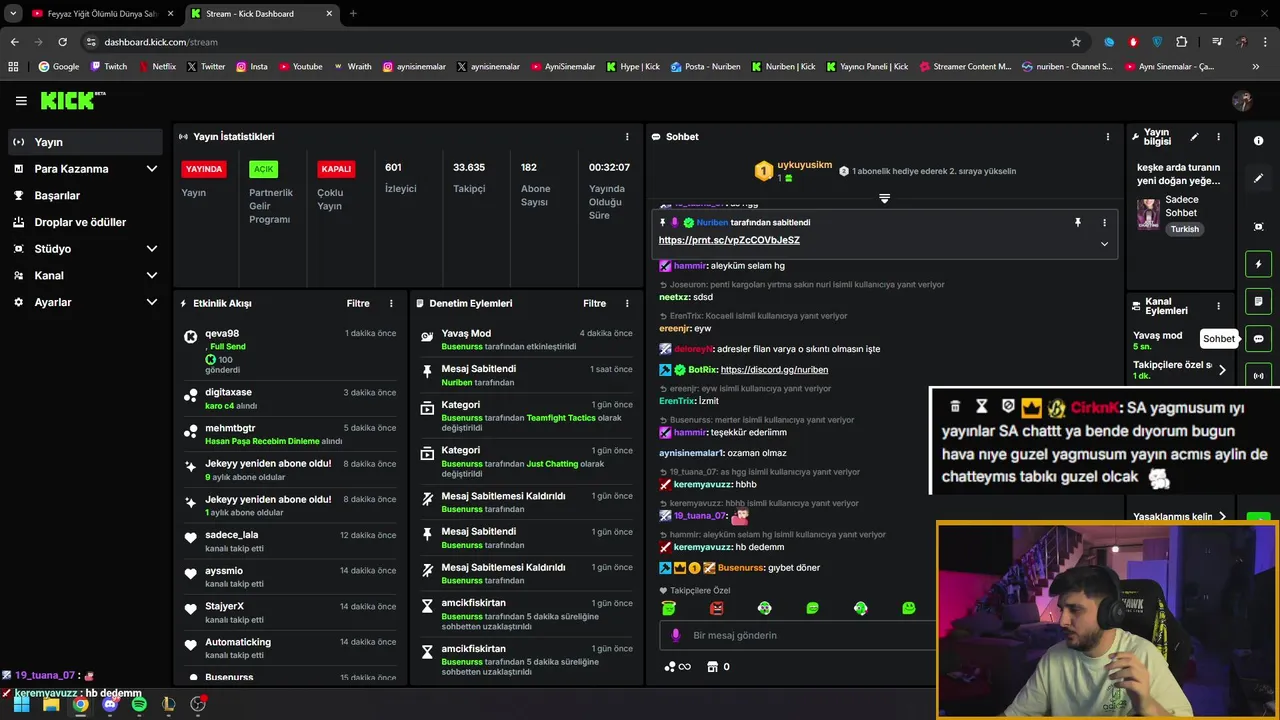Open a new browser tab
Screen dimensions: 1280x720
coord(353,14)
